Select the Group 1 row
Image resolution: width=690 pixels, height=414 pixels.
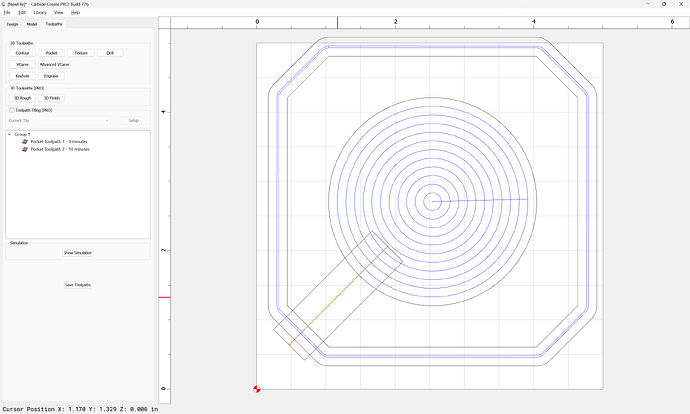[22, 134]
